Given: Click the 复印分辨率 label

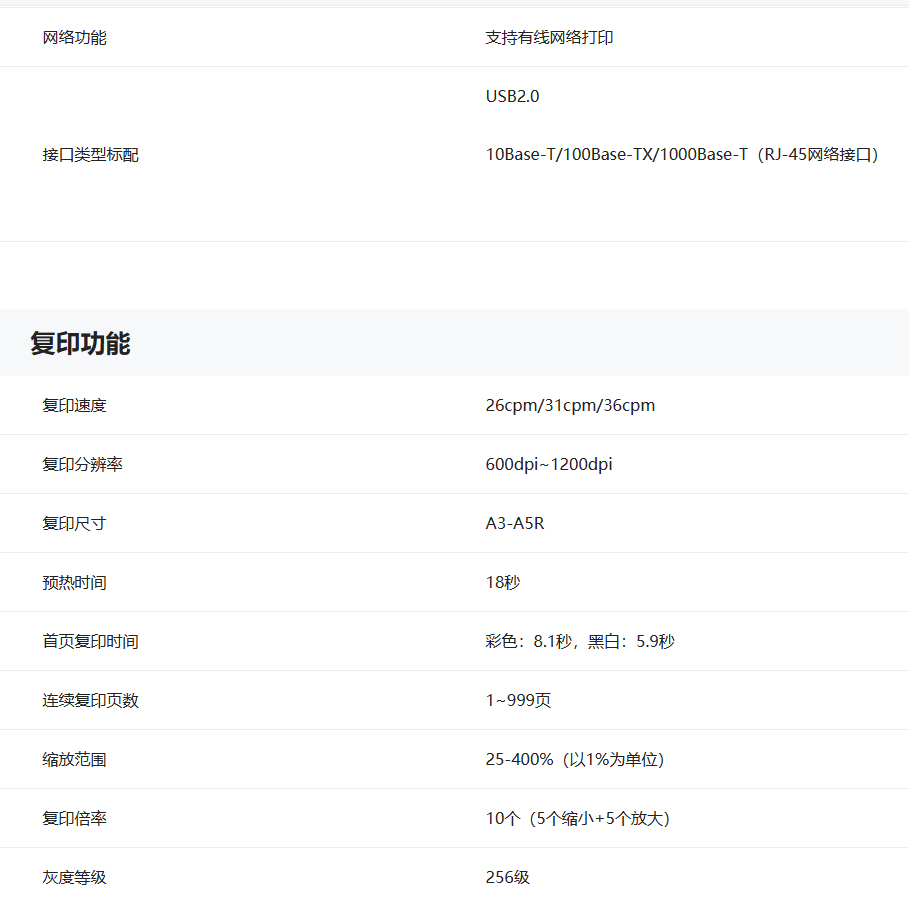Looking at the screenshot, I should 82,465.
